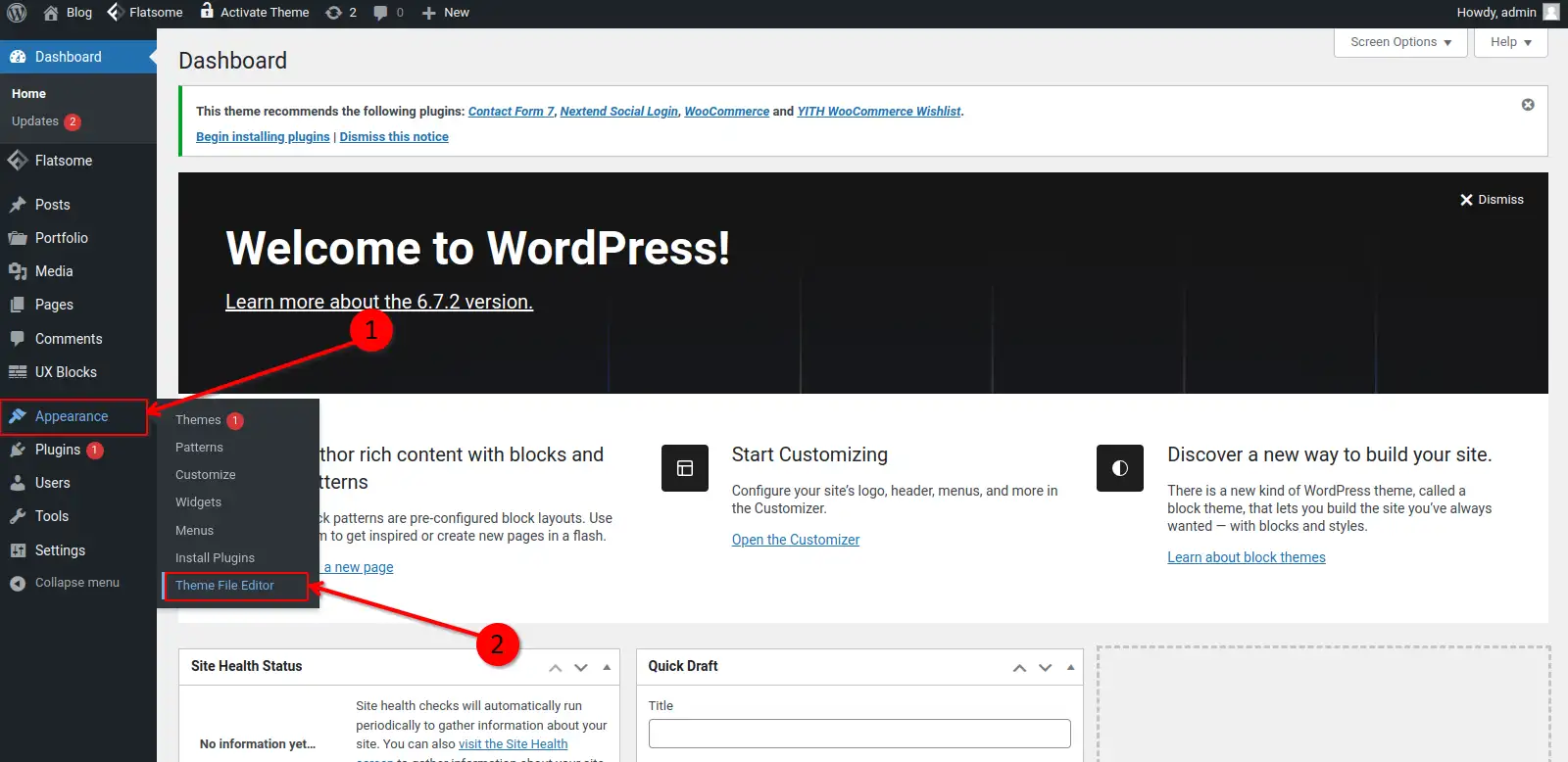Click the Flatsome logo icon in admin bar

point(115,12)
